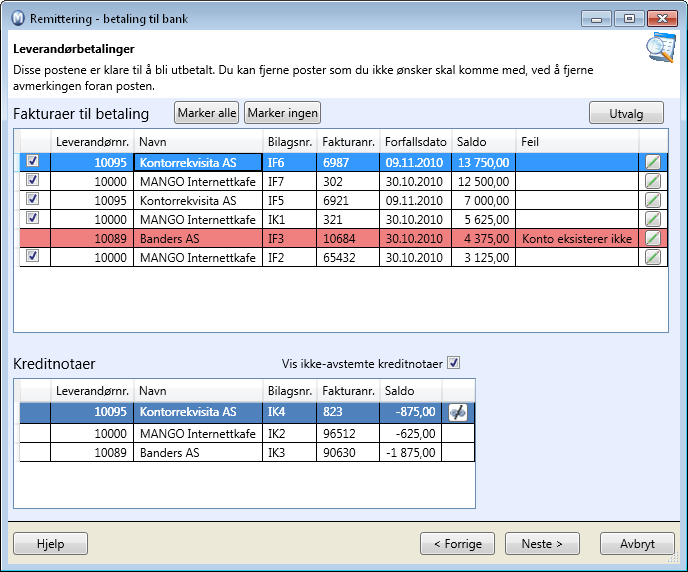Click link icon on credit note IK4
The image size is (688, 572).
click(x=458, y=412)
